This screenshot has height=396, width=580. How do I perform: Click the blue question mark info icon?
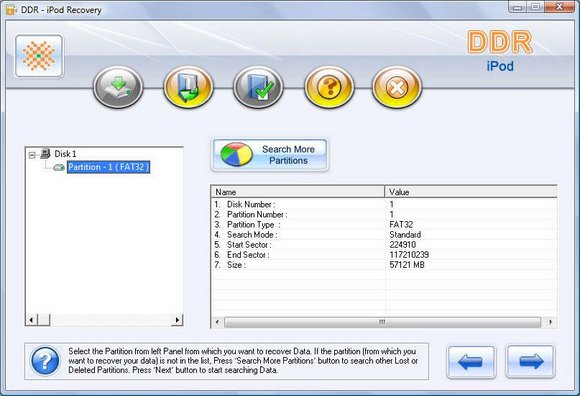(x=45, y=361)
